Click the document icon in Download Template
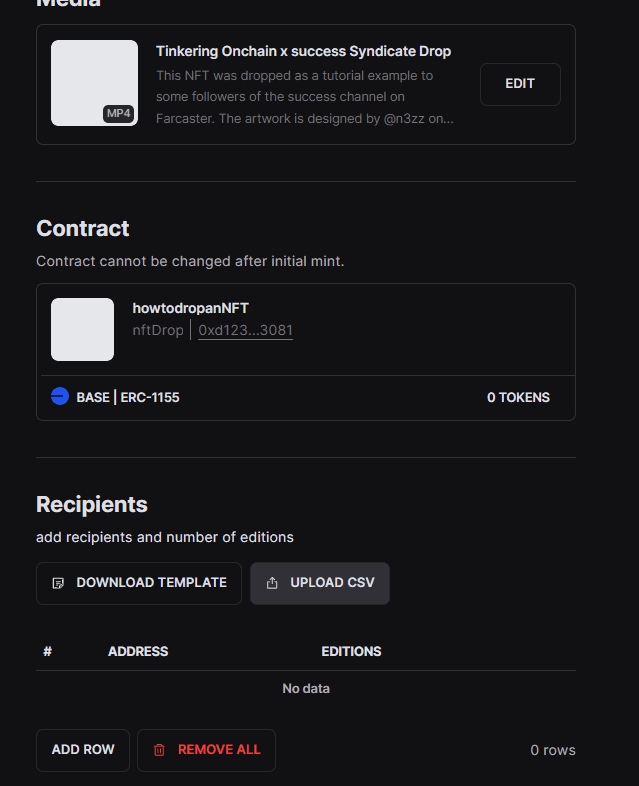The image size is (639, 786). click(58, 583)
